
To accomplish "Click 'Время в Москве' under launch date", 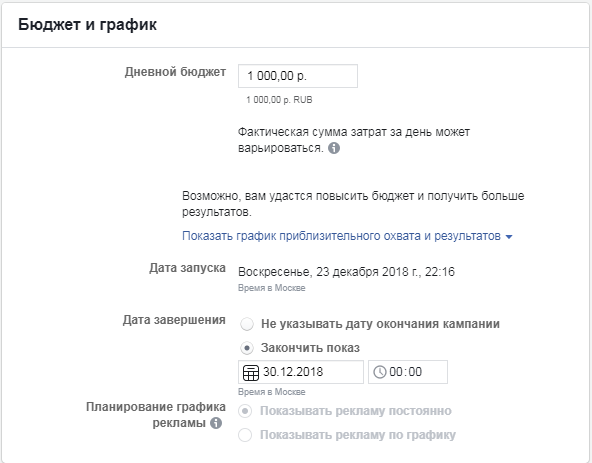I will [x=271, y=288].
